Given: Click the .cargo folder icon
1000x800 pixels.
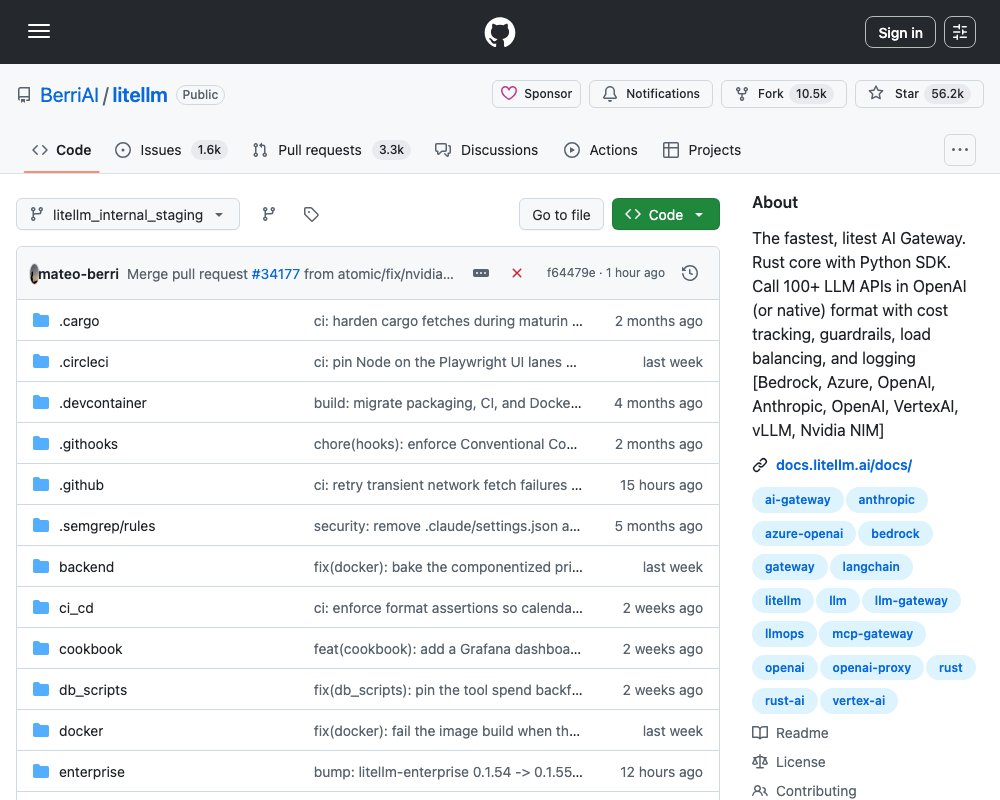Looking at the screenshot, I should coord(41,320).
